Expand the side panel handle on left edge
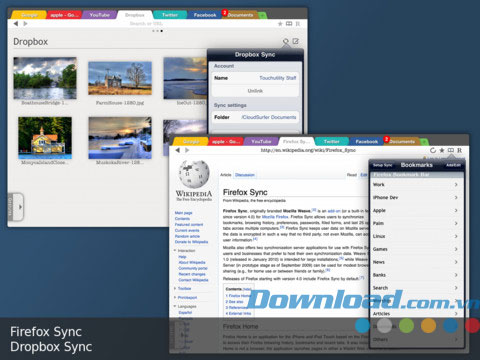The width and height of the screenshot is (480, 360). [x=15, y=207]
